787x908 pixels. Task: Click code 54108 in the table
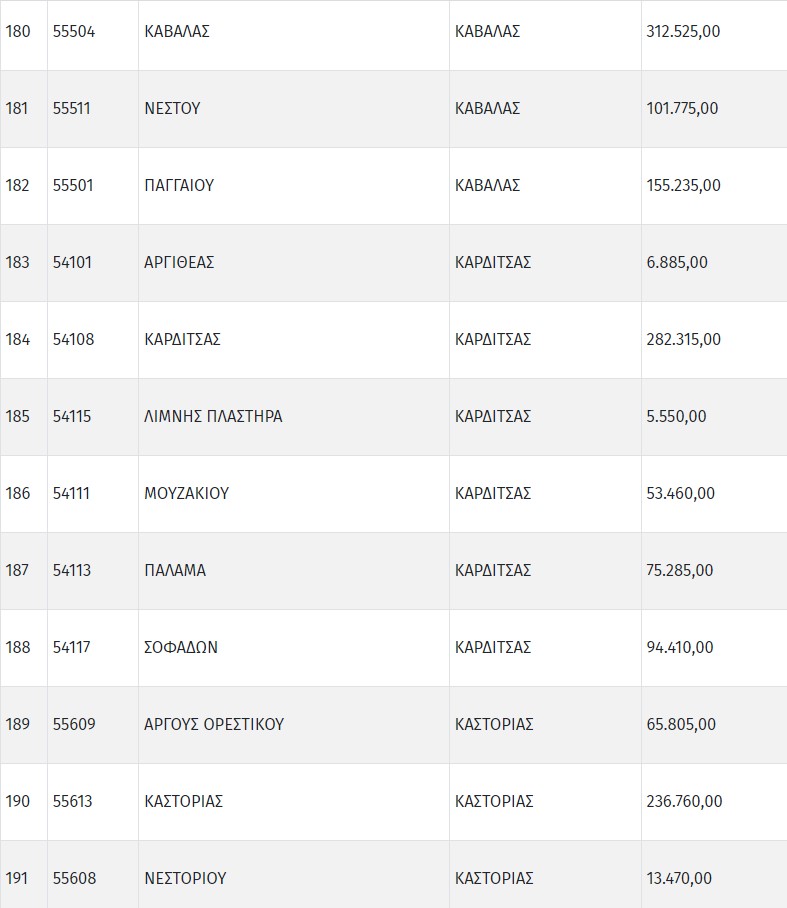click(x=73, y=339)
